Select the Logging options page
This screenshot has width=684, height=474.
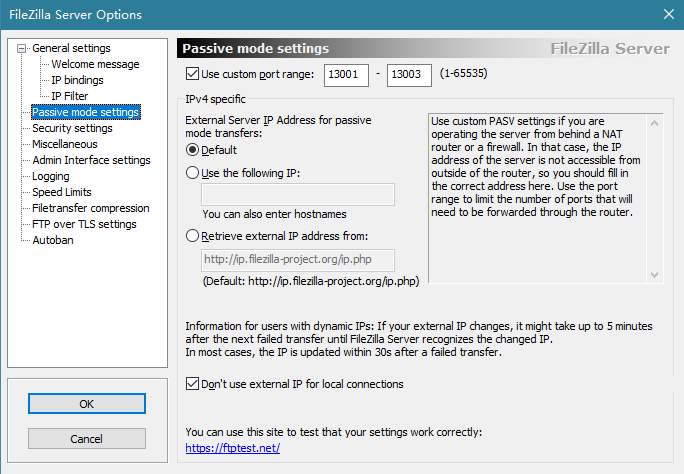click(x=51, y=176)
